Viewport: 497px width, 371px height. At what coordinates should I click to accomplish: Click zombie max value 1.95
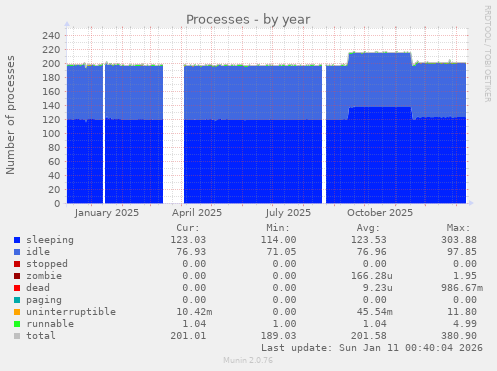coord(465,276)
